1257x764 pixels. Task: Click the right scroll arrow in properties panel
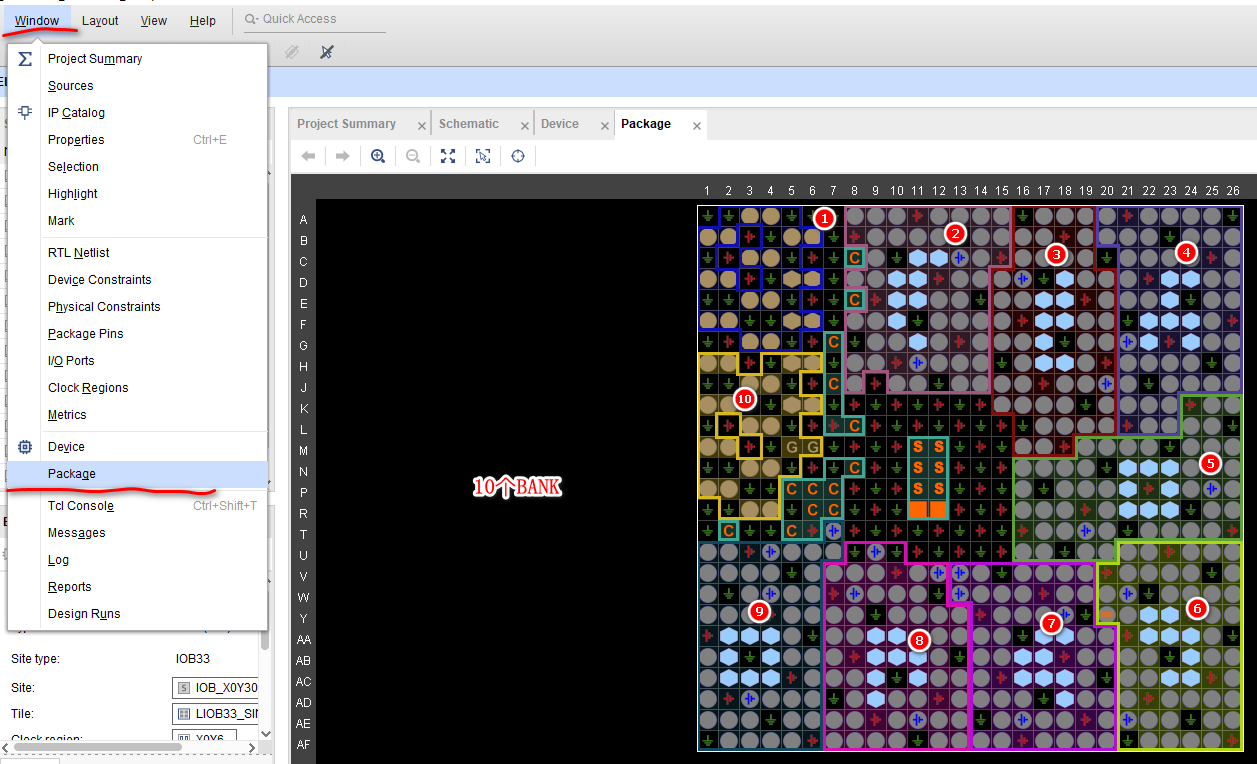(250, 746)
